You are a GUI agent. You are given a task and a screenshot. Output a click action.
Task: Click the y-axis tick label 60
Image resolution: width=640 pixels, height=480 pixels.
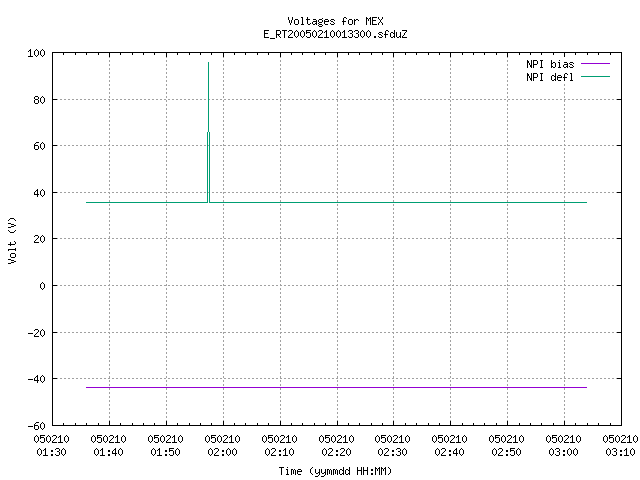pyautogui.click(x=39, y=146)
